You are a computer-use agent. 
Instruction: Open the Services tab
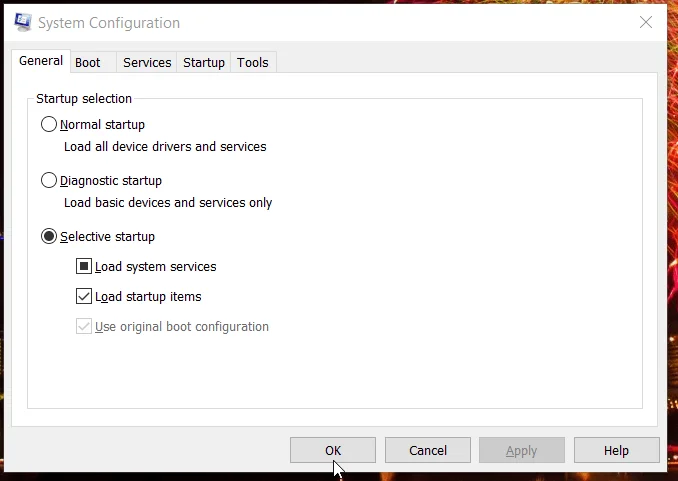pyautogui.click(x=147, y=63)
